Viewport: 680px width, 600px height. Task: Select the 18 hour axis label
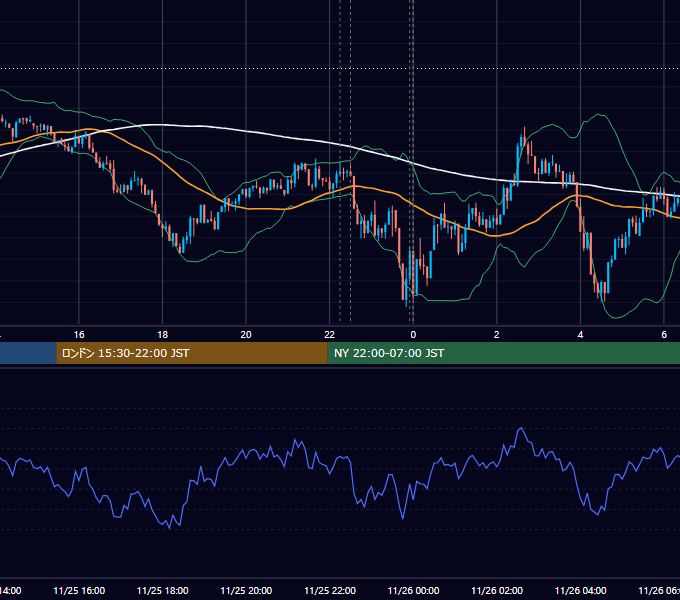[x=162, y=335]
